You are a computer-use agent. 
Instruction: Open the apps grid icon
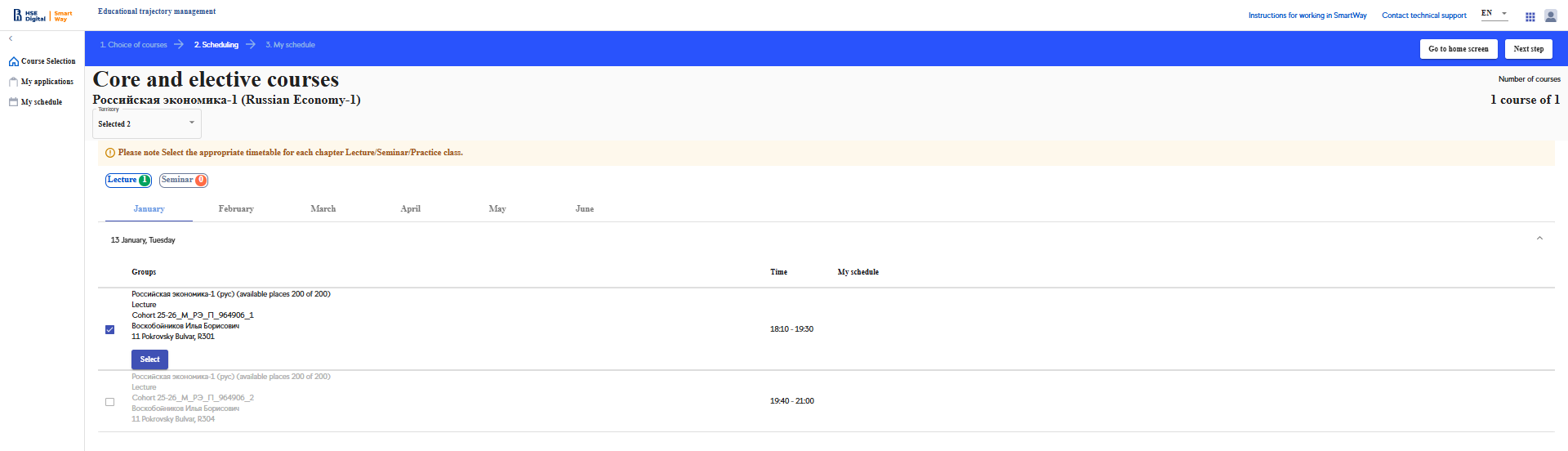(1530, 16)
